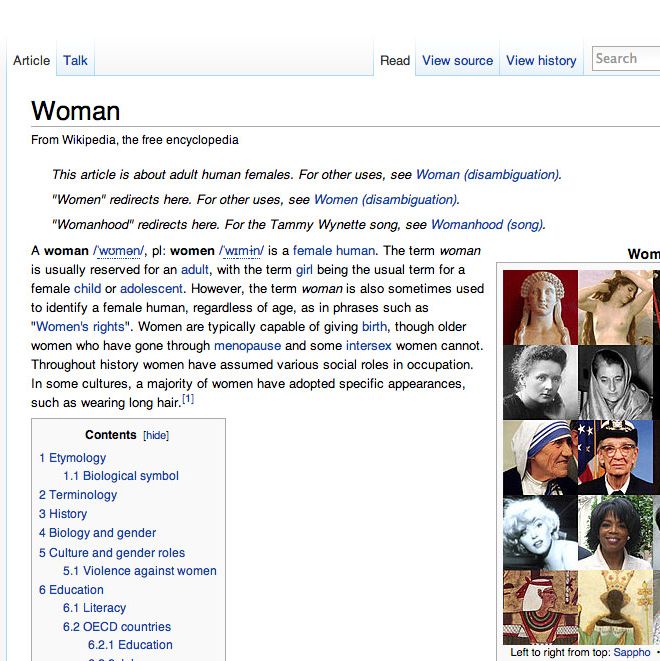Follow the Women's rights link
The image size is (660, 661).
80,327
